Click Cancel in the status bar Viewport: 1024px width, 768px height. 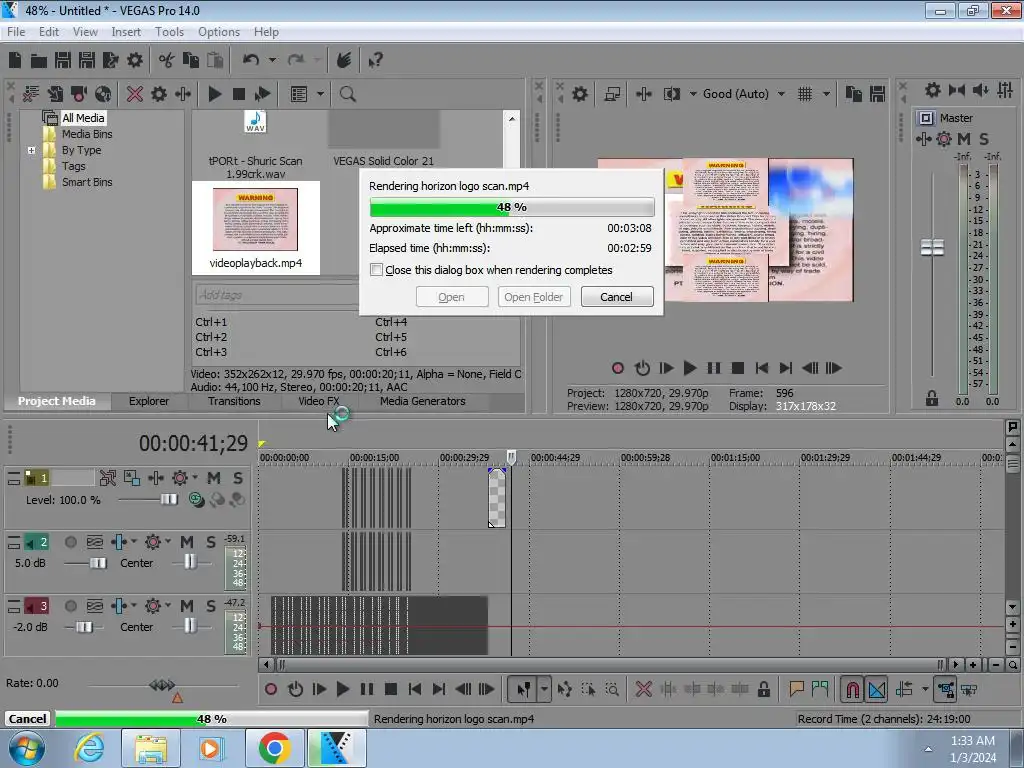coord(27,718)
